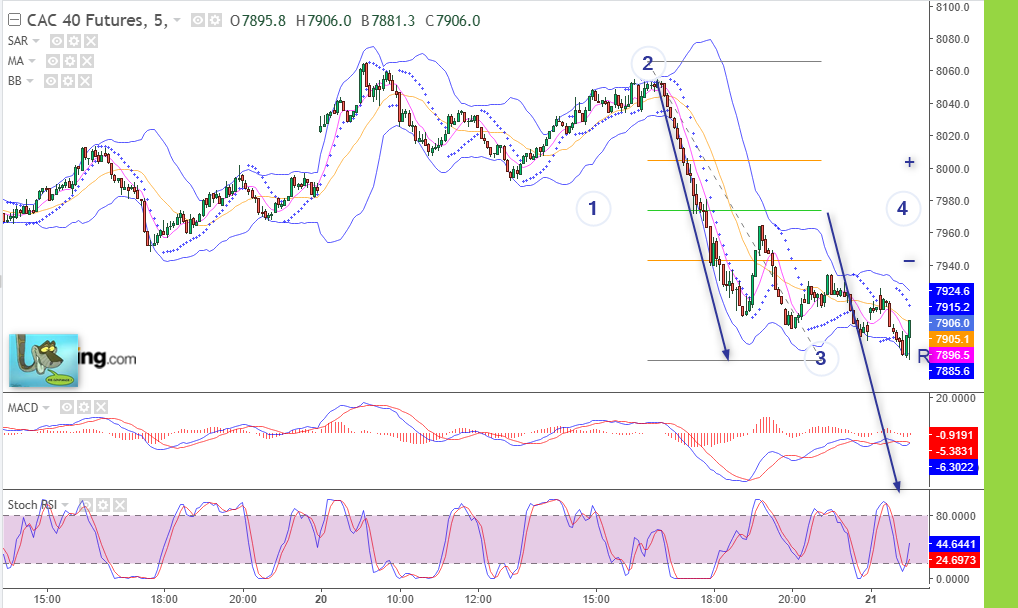Click the blue 7924.6 price label
This screenshot has height=608, width=1018.
pyautogui.click(x=952, y=291)
